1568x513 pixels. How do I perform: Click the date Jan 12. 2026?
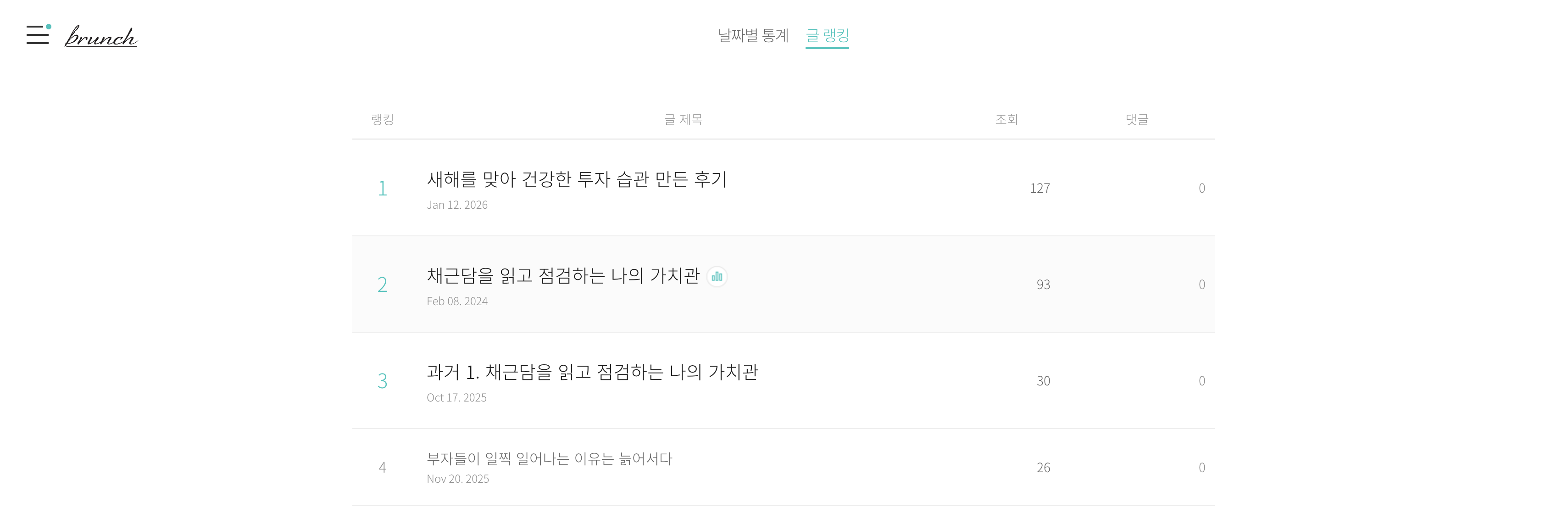pos(457,205)
